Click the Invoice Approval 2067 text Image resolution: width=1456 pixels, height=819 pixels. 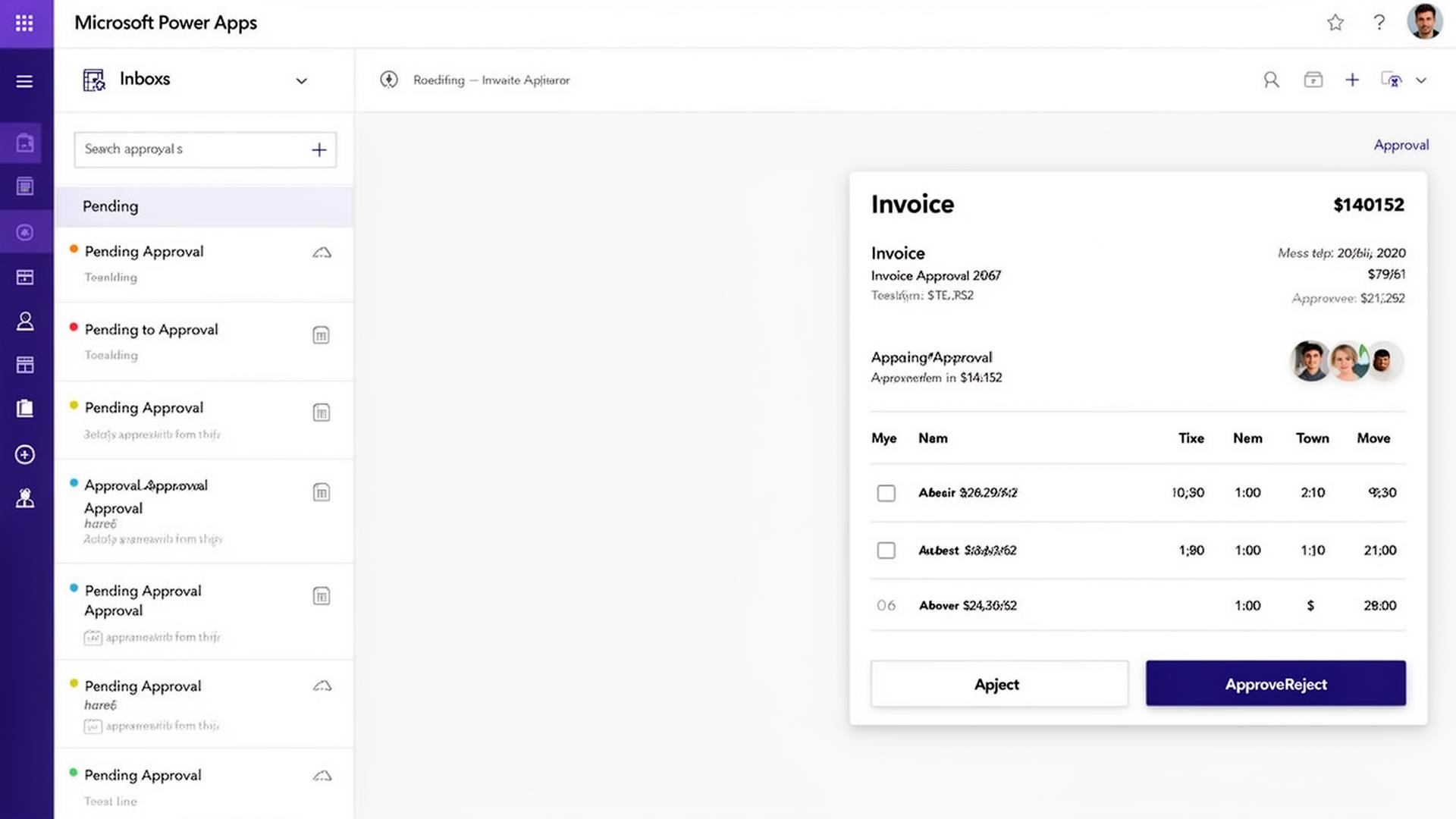point(936,275)
